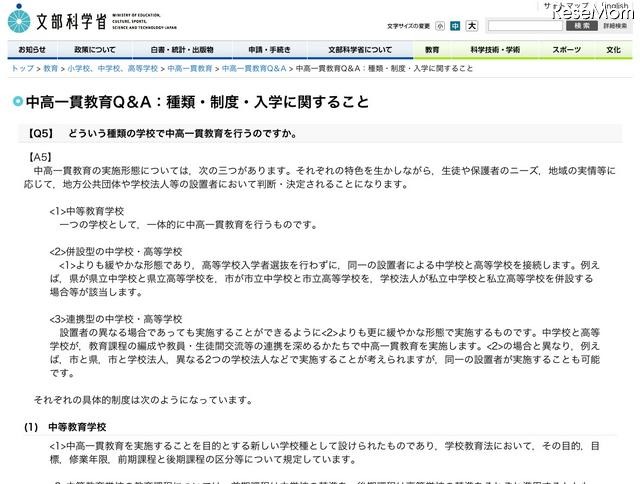Click the <3>連携型の中学校・高等学校 text
The image size is (640, 484).
[x=116, y=319]
